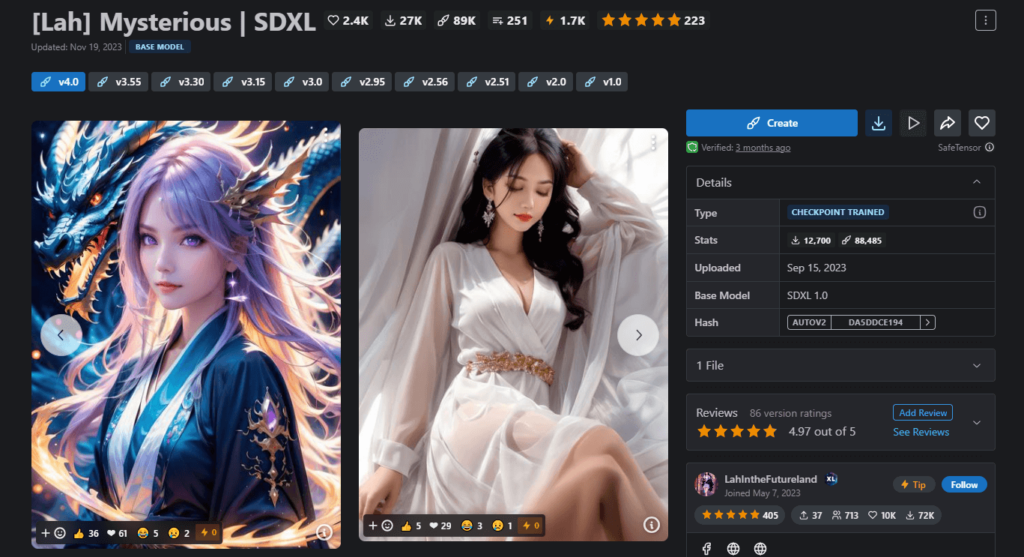Expand the 1 File section
The image size is (1024, 557).
point(976,366)
